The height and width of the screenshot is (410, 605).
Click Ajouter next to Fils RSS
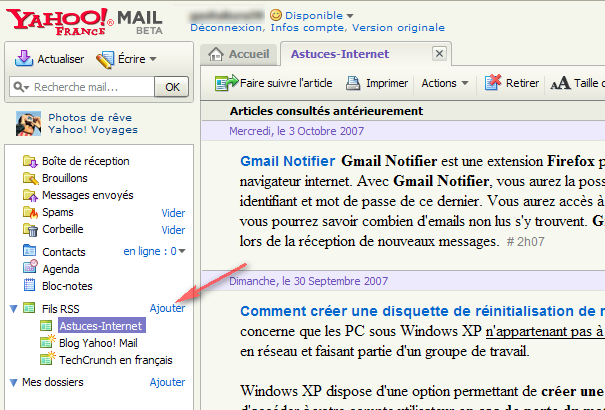point(167,308)
